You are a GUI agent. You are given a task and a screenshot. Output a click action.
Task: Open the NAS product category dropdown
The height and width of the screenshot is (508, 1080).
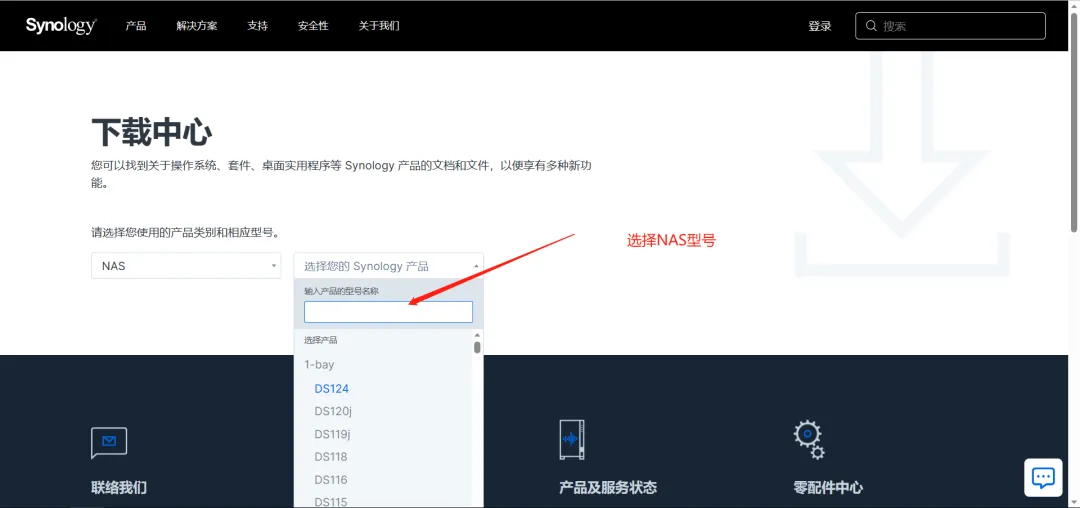(x=186, y=266)
